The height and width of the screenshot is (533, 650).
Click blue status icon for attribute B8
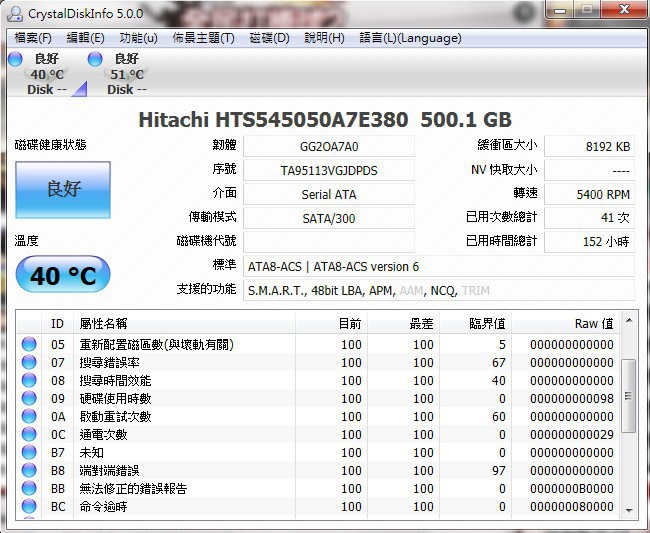[x=29, y=471]
